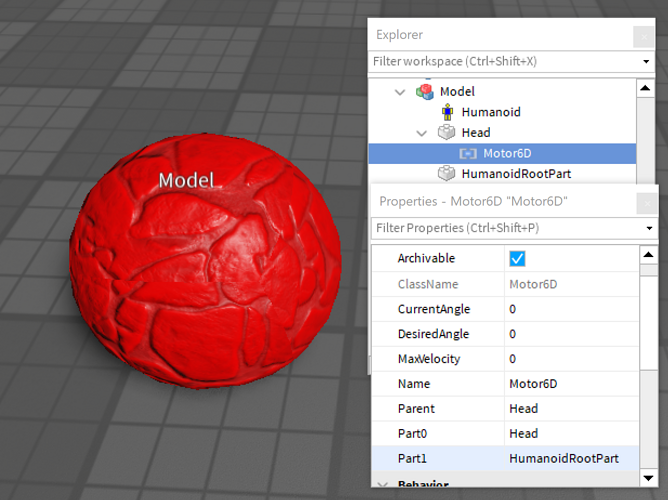The width and height of the screenshot is (668, 500).
Task: Open the Filter Properties dropdown arrow
Action: pos(649,228)
